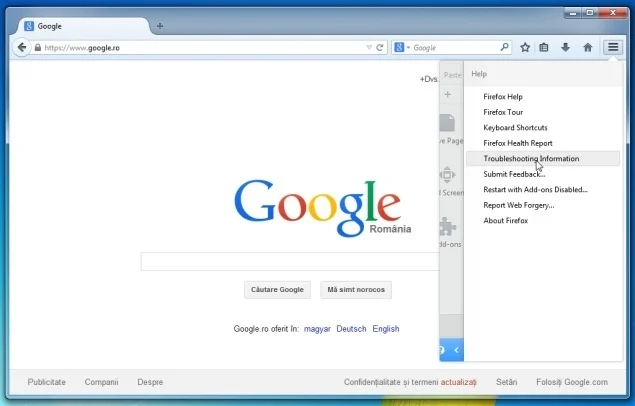This screenshot has width=635, height=406.
Task: Open the Setări footer link
Action: pos(507,382)
